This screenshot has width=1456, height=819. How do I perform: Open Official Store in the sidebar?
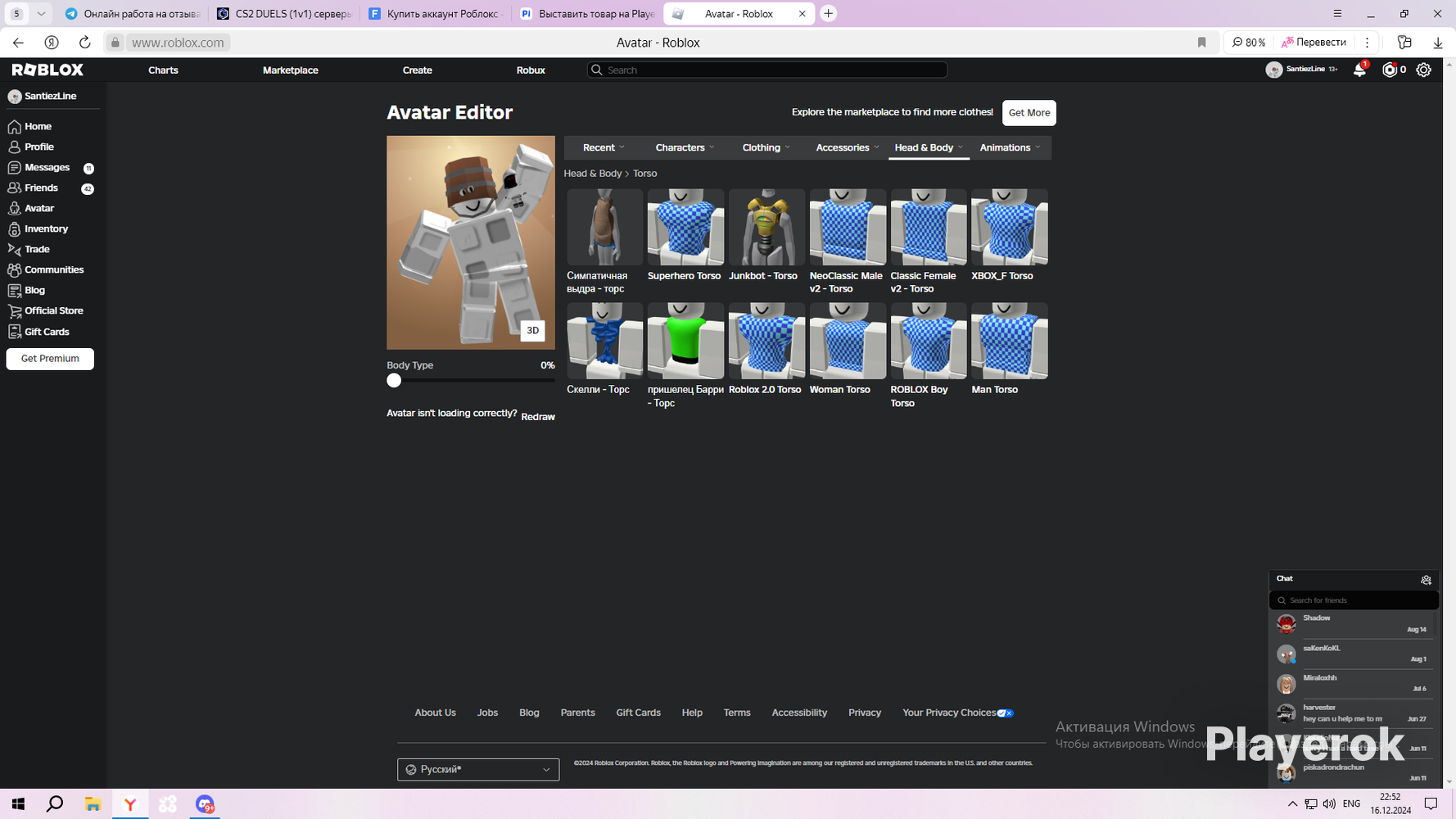[x=53, y=310]
